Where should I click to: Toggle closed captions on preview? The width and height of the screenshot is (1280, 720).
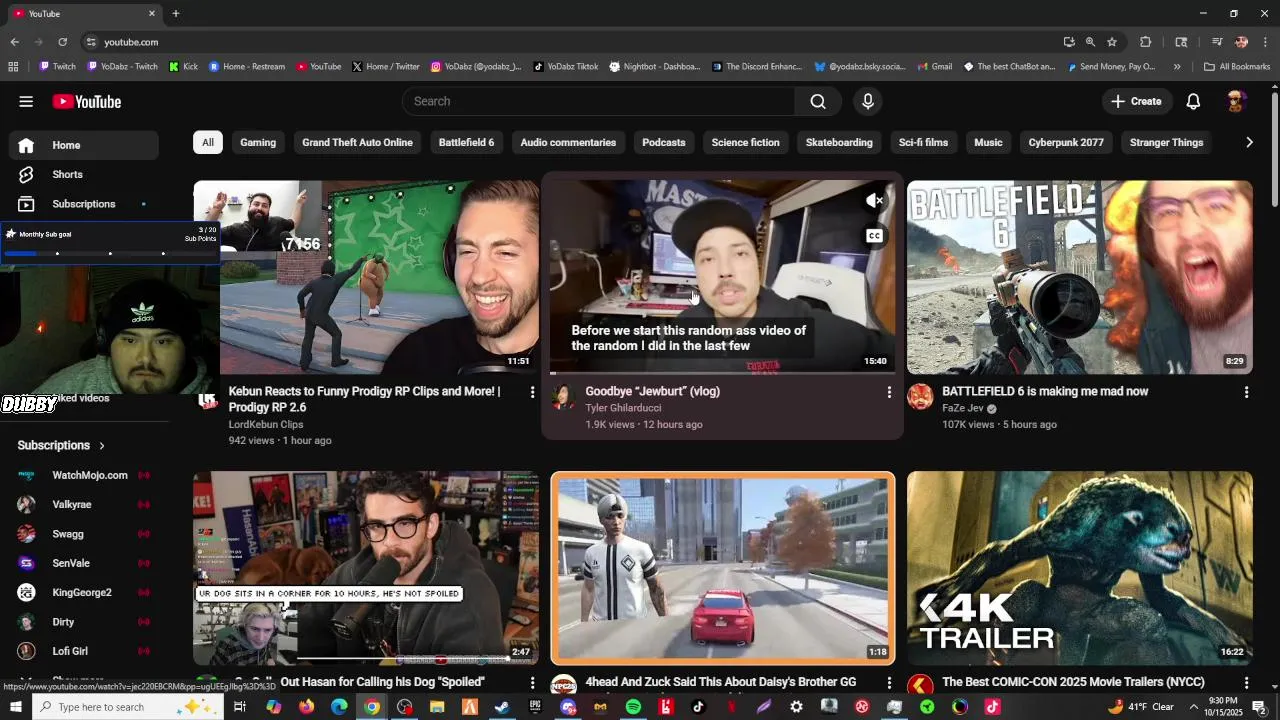click(874, 236)
